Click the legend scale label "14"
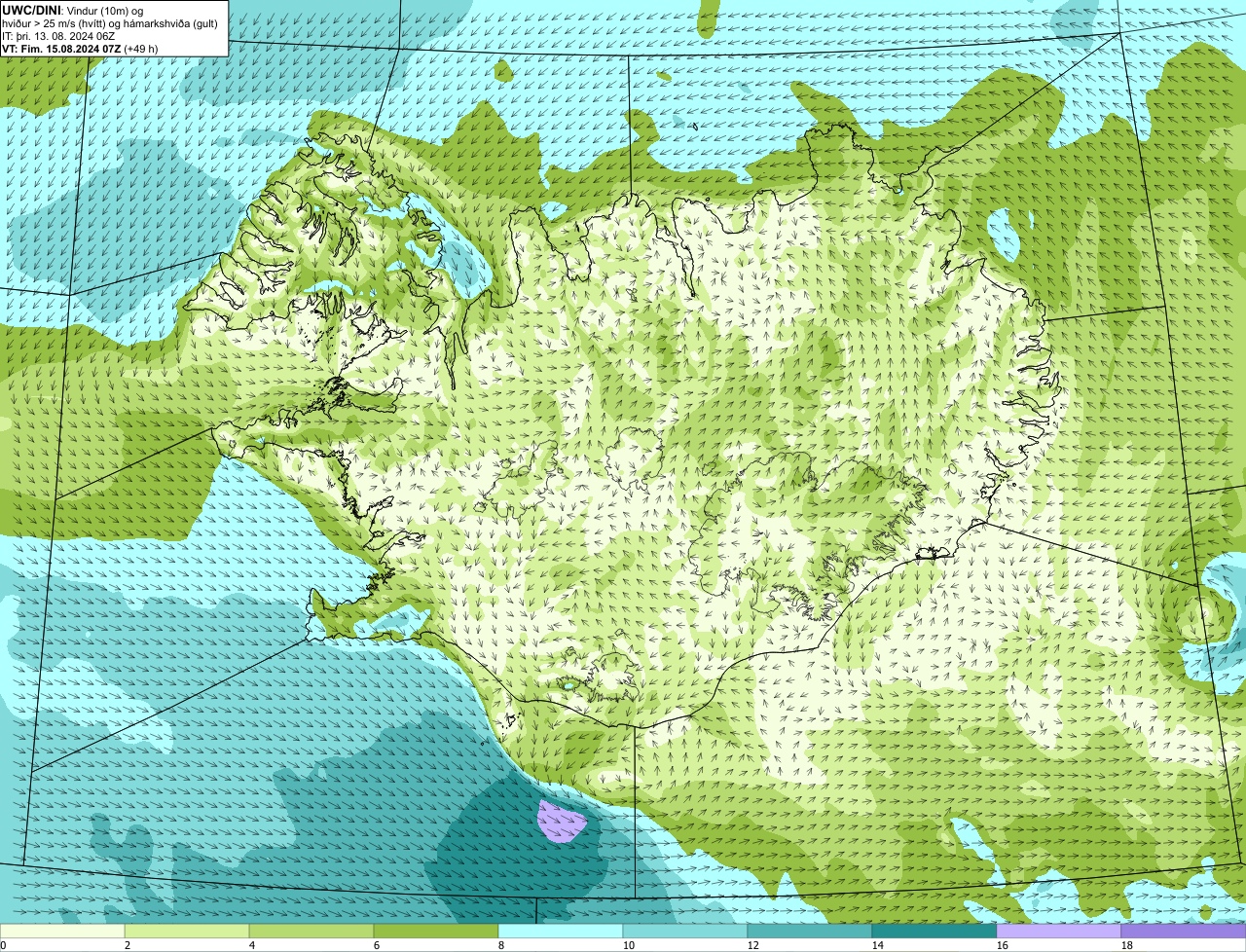Viewport: 1246px width, 952px height. (x=878, y=945)
